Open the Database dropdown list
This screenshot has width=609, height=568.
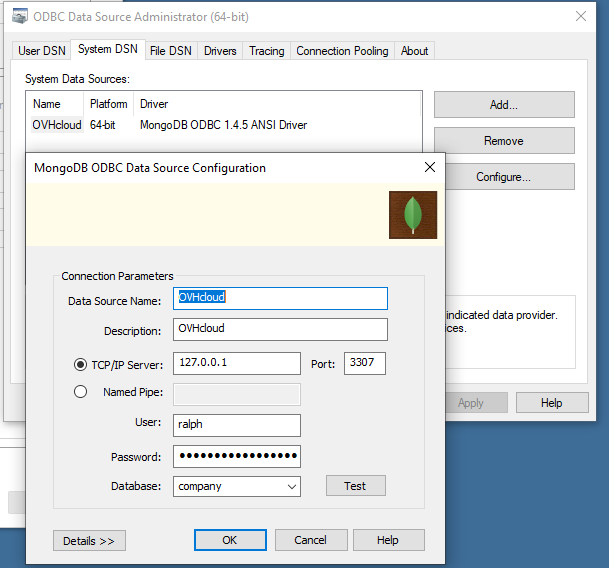coord(291,487)
